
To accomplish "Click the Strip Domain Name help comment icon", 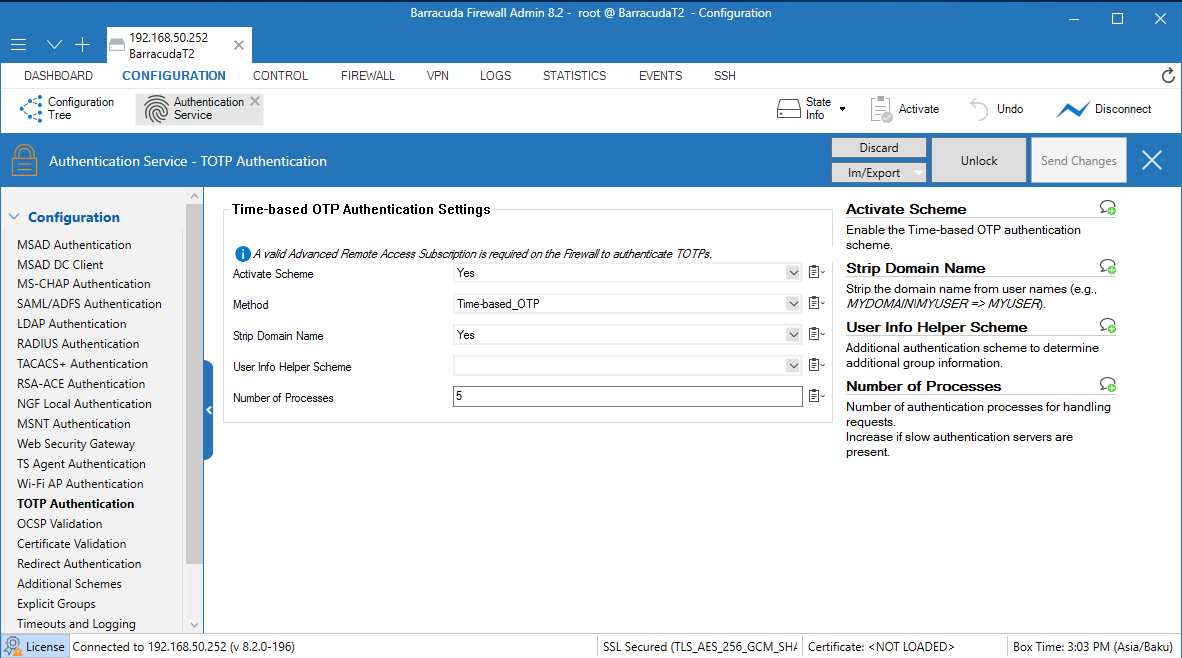I will click(1107, 266).
